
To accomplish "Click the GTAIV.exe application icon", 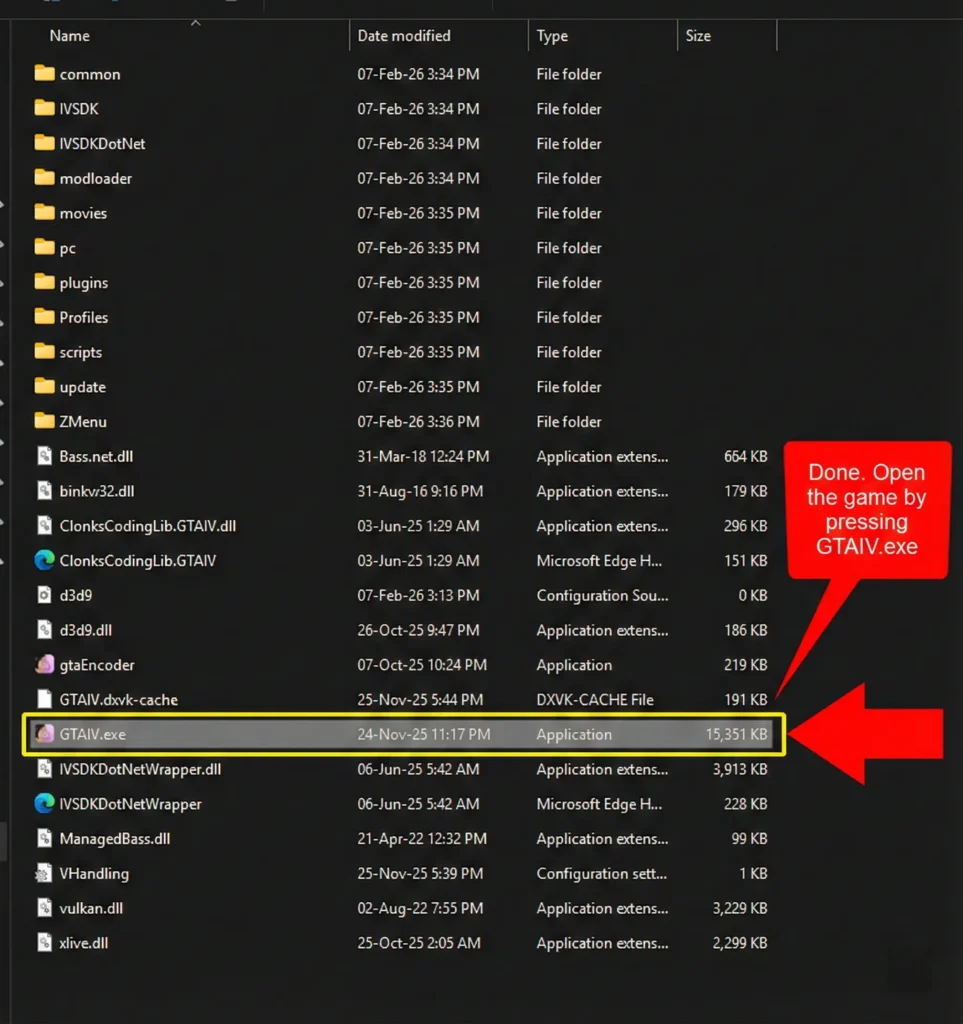I will click(x=44, y=734).
